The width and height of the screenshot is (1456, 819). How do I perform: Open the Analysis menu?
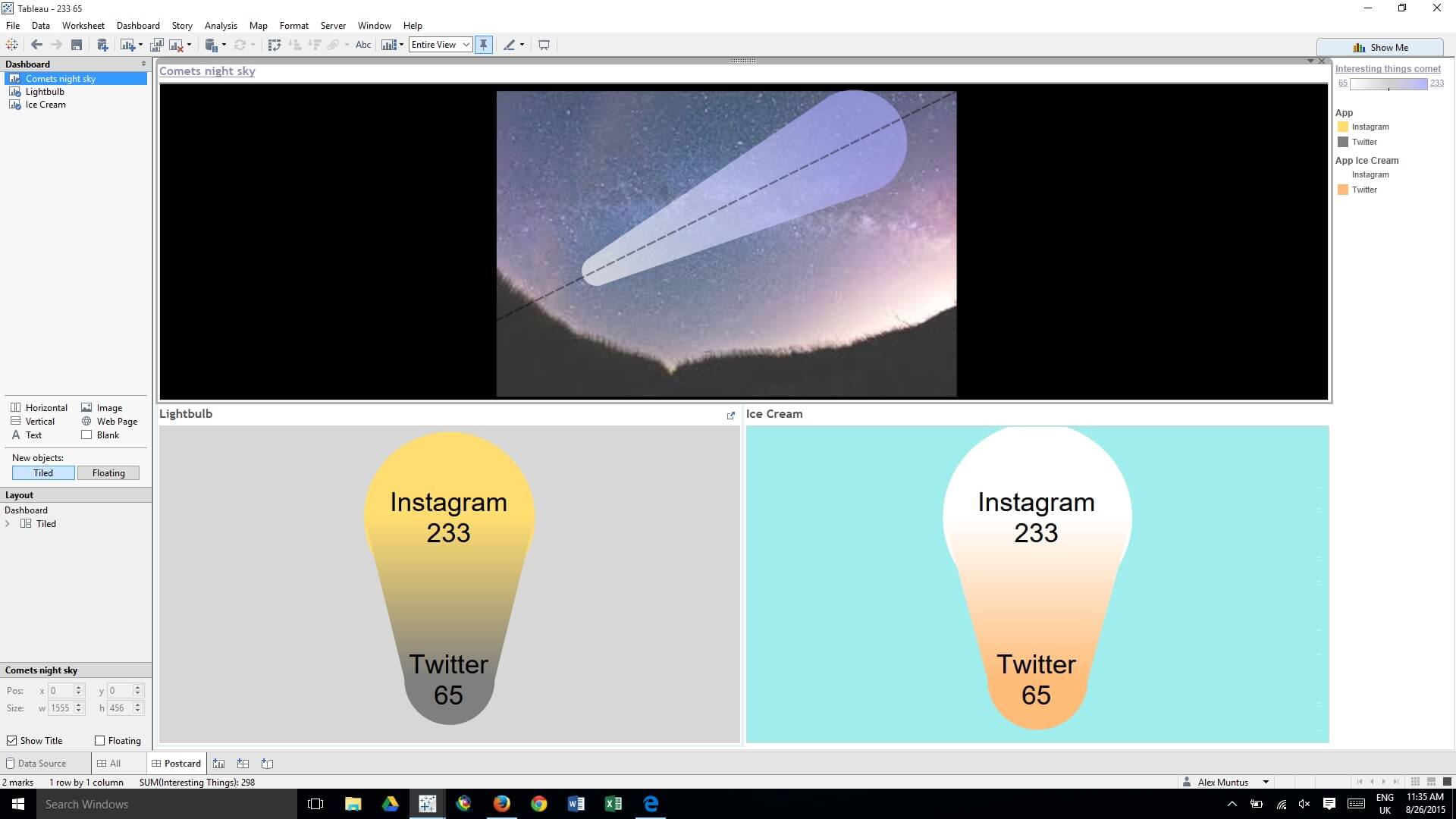[x=220, y=25]
